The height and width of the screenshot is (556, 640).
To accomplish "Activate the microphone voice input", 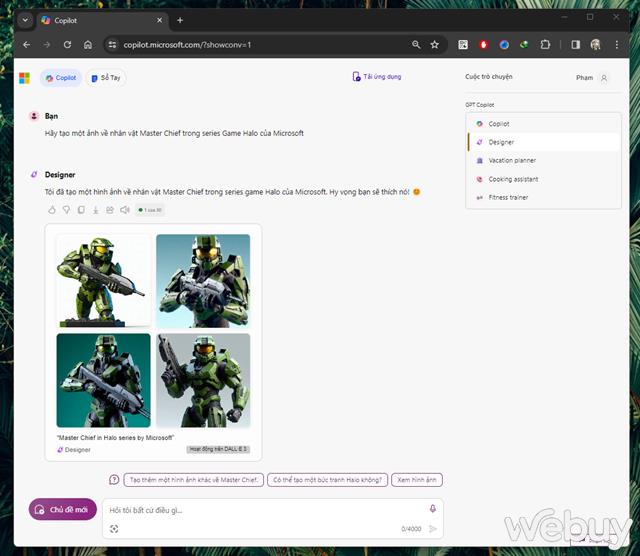I will pos(433,509).
